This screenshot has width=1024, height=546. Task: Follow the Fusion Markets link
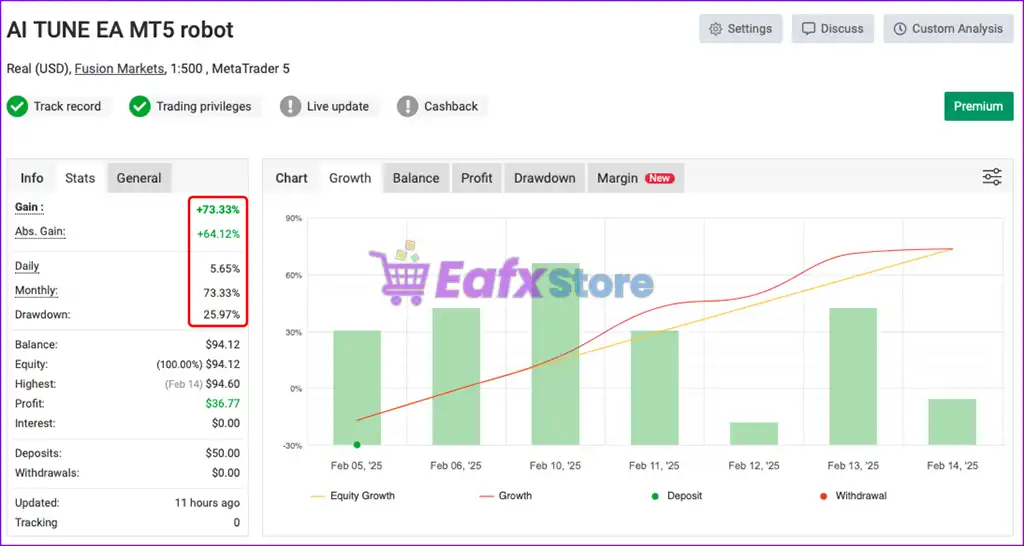tap(120, 69)
